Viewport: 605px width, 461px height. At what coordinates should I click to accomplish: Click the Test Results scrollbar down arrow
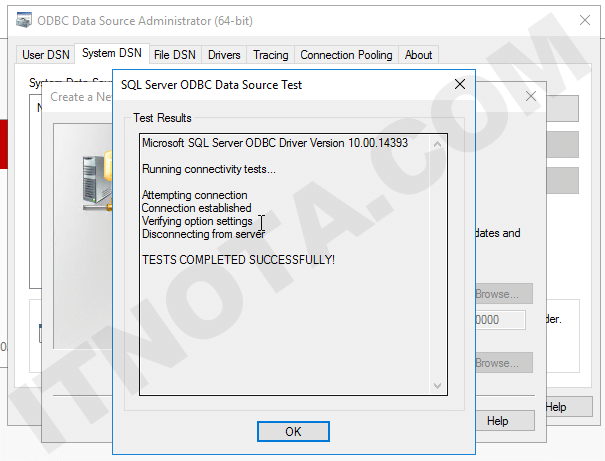click(436, 385)
